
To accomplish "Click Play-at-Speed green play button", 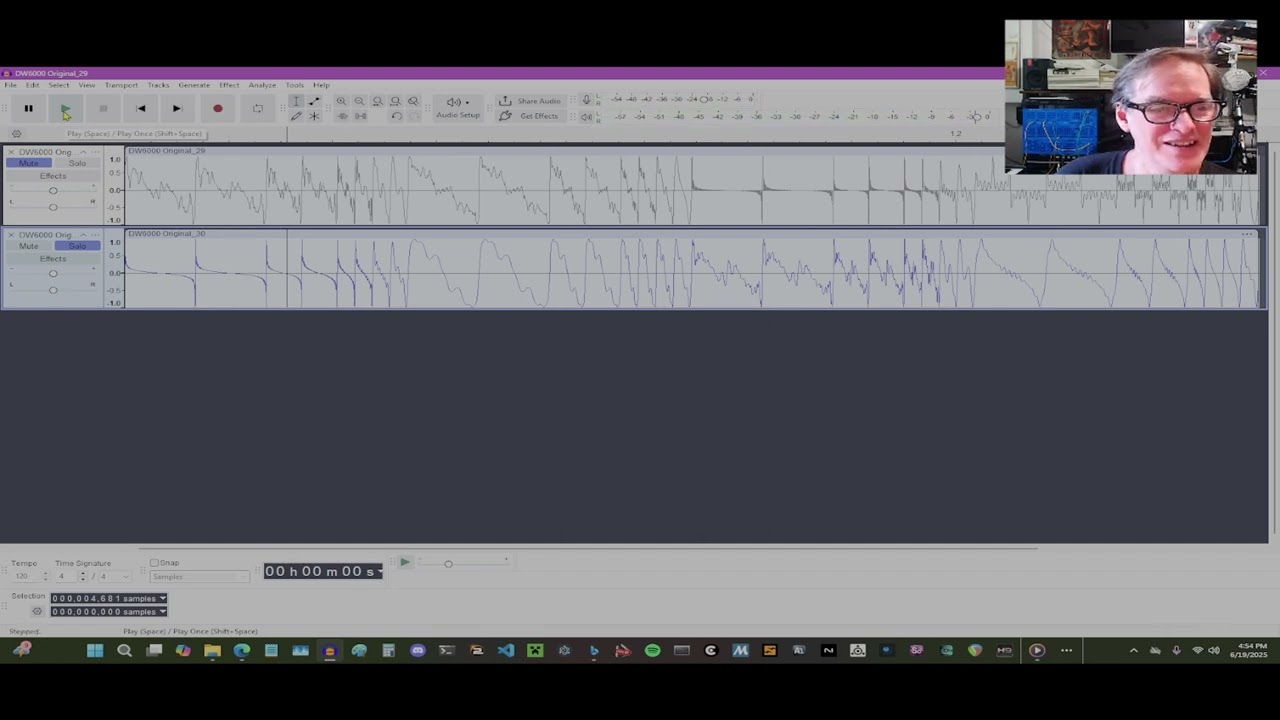I will click(404, 563).
